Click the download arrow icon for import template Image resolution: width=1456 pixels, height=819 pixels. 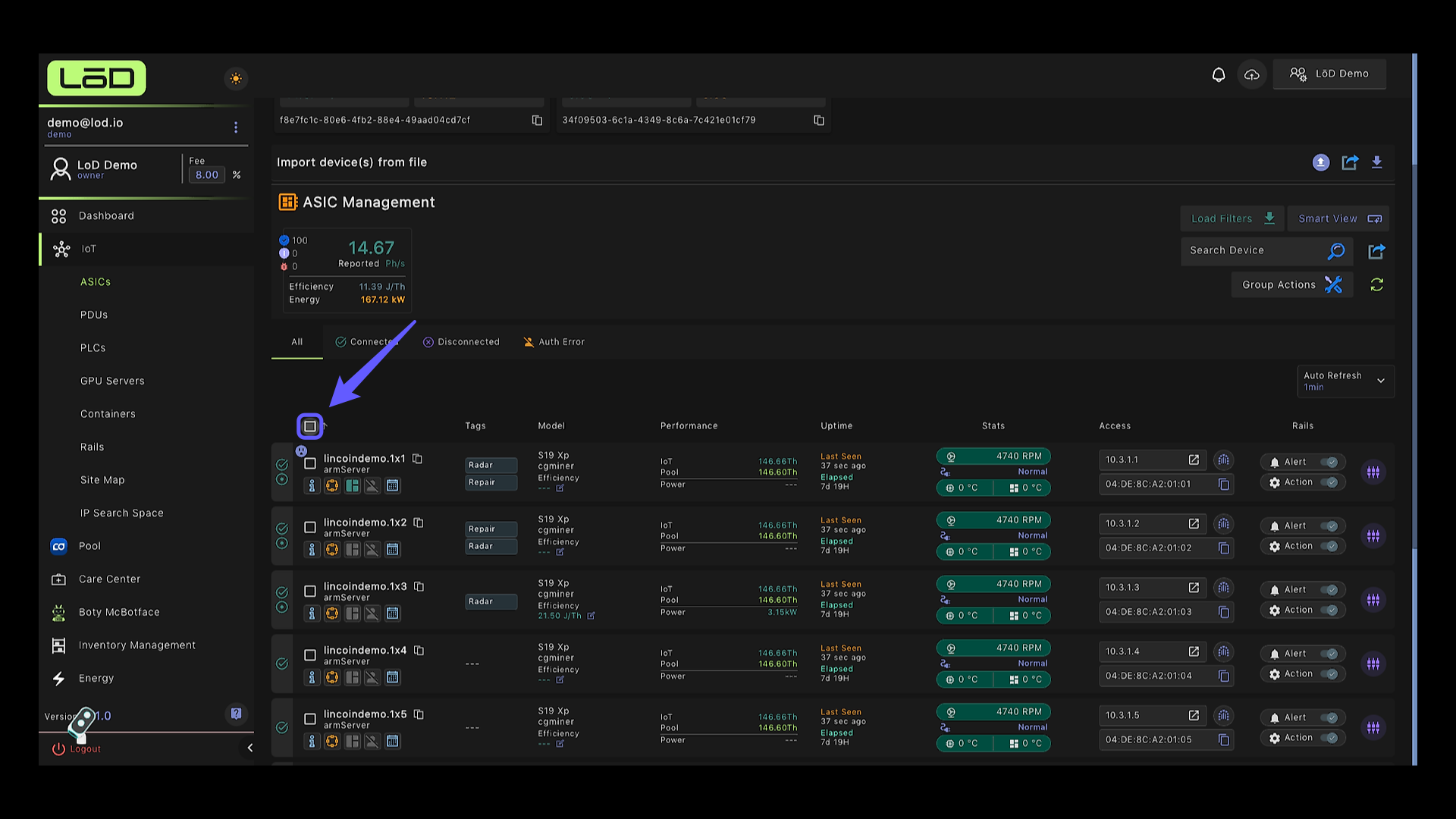pos(1377,162)
